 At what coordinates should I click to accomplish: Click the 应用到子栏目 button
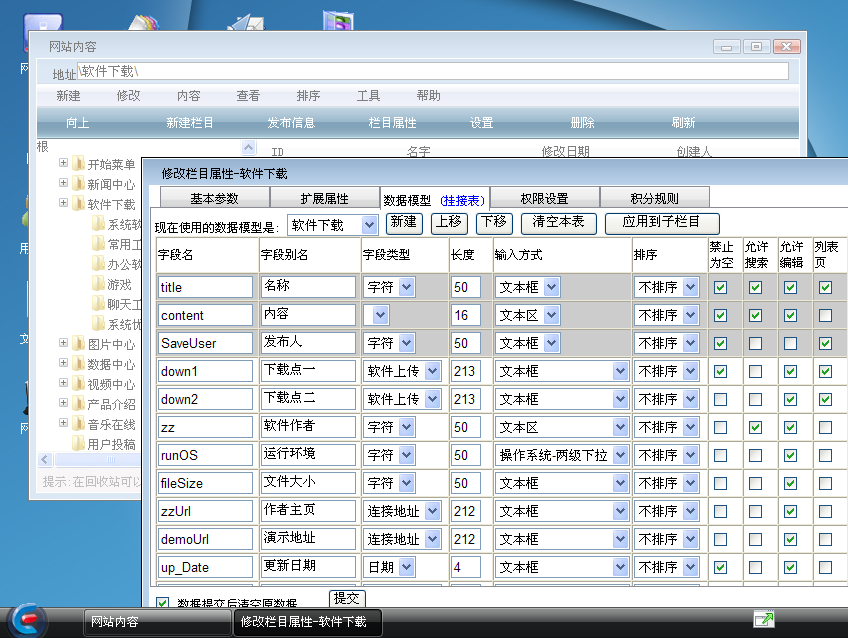661,222
